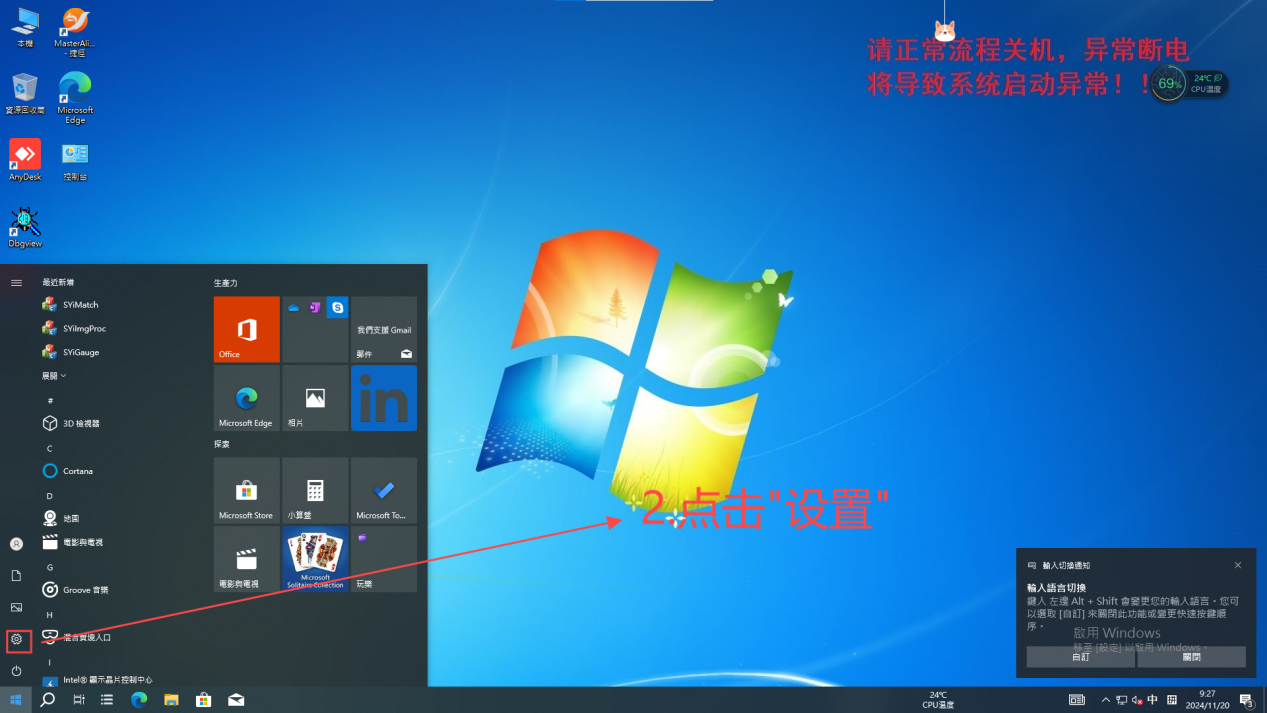Open Microsoft Store tile in Start menu
This screenshot has height=713, width=1267.
pos(246,491)
